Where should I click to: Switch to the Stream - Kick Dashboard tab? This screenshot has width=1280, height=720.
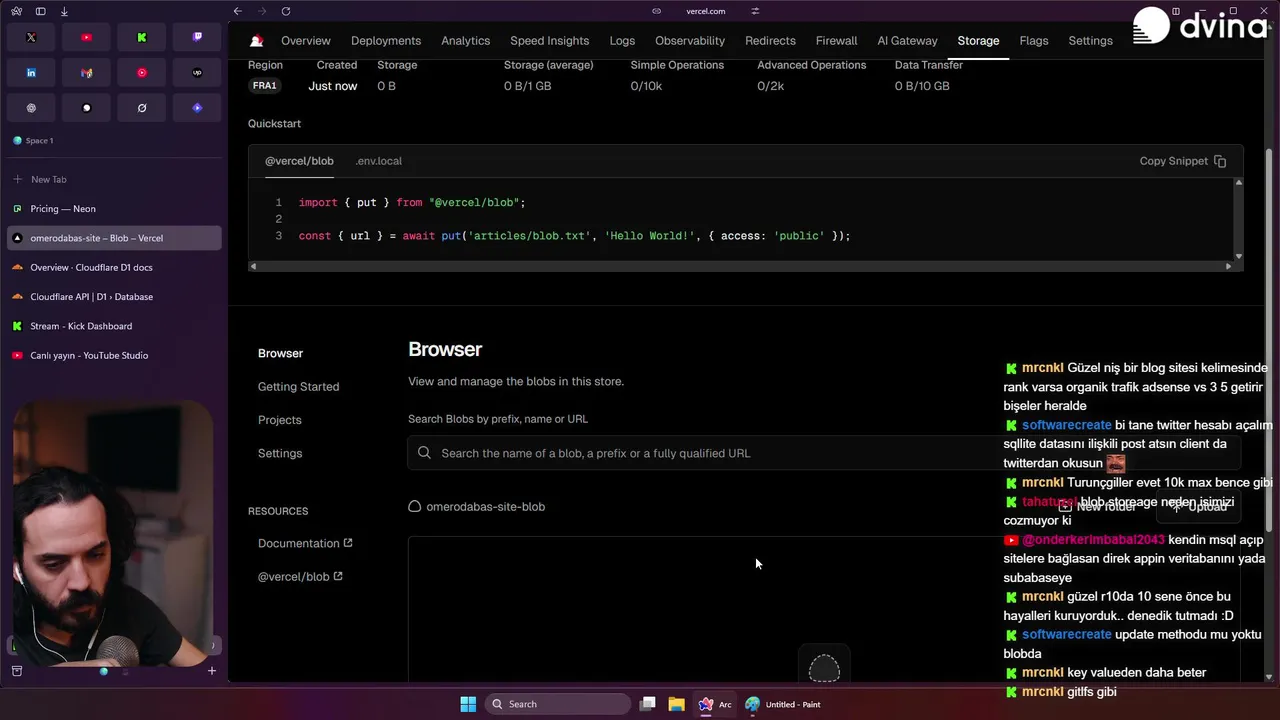(114, 326)
